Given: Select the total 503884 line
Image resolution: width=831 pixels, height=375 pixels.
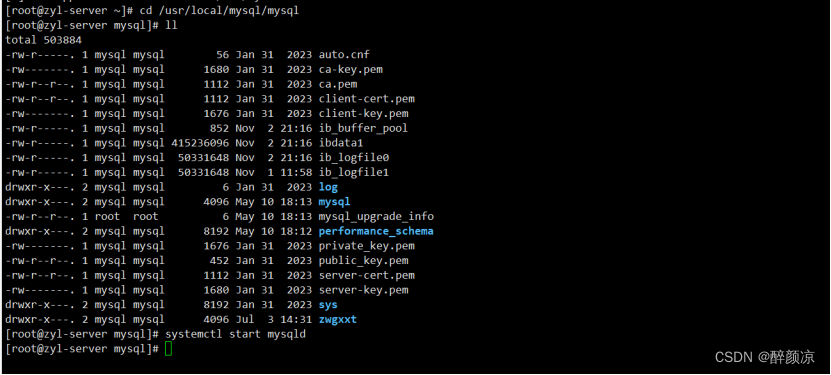Looking at the screenshot, I should coord(43,40).
